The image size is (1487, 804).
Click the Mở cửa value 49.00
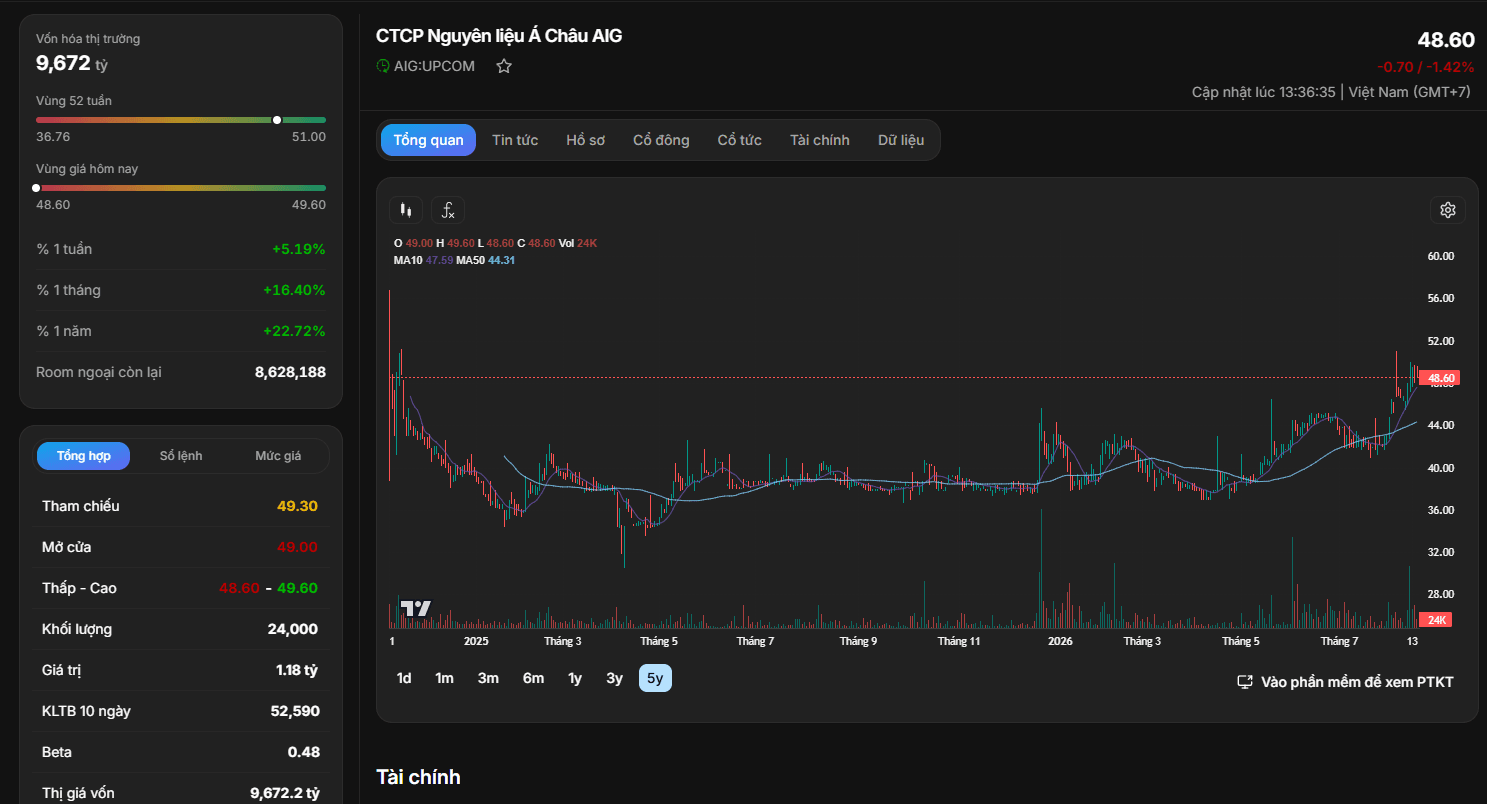coord(297,547)
